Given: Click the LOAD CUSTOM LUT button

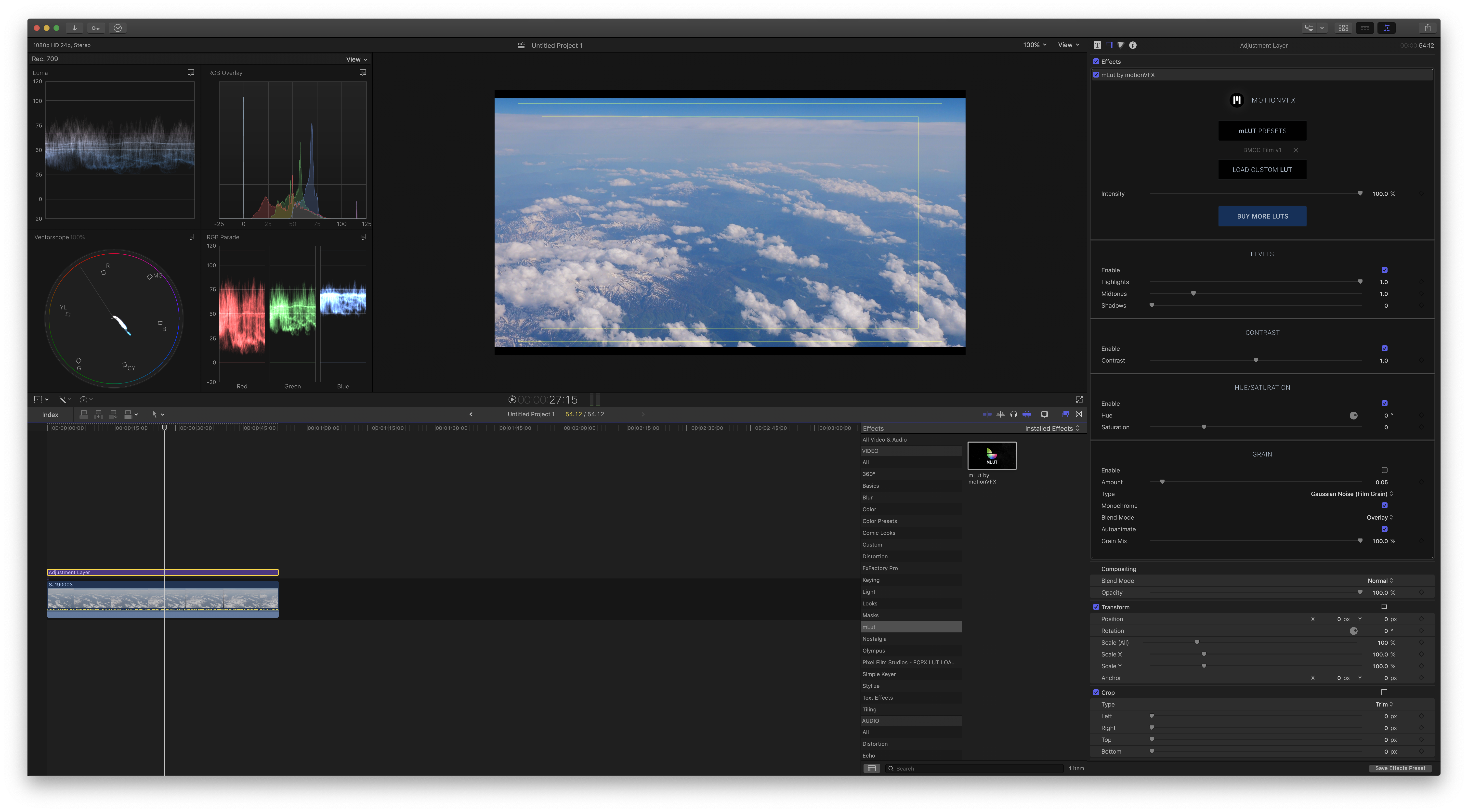Looking at the screenshot, I should (x=1262, y=170).
